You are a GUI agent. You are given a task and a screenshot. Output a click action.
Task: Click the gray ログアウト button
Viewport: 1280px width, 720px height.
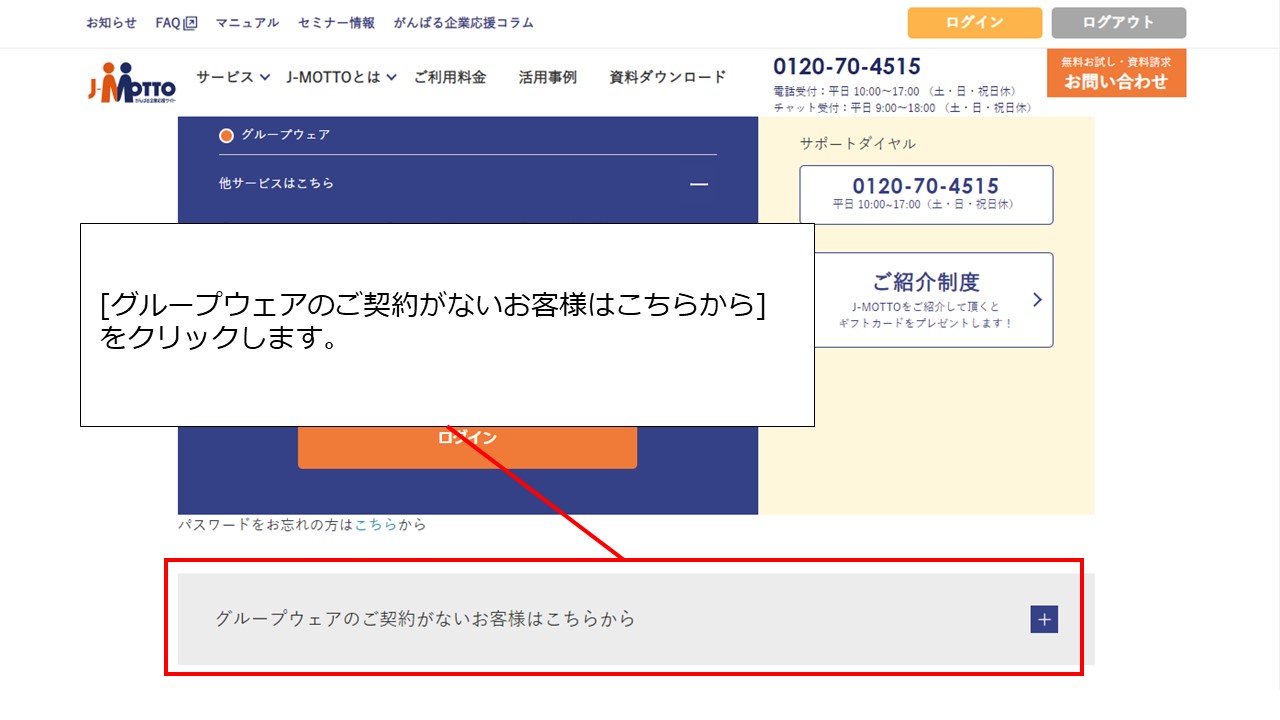(1119, 23)
